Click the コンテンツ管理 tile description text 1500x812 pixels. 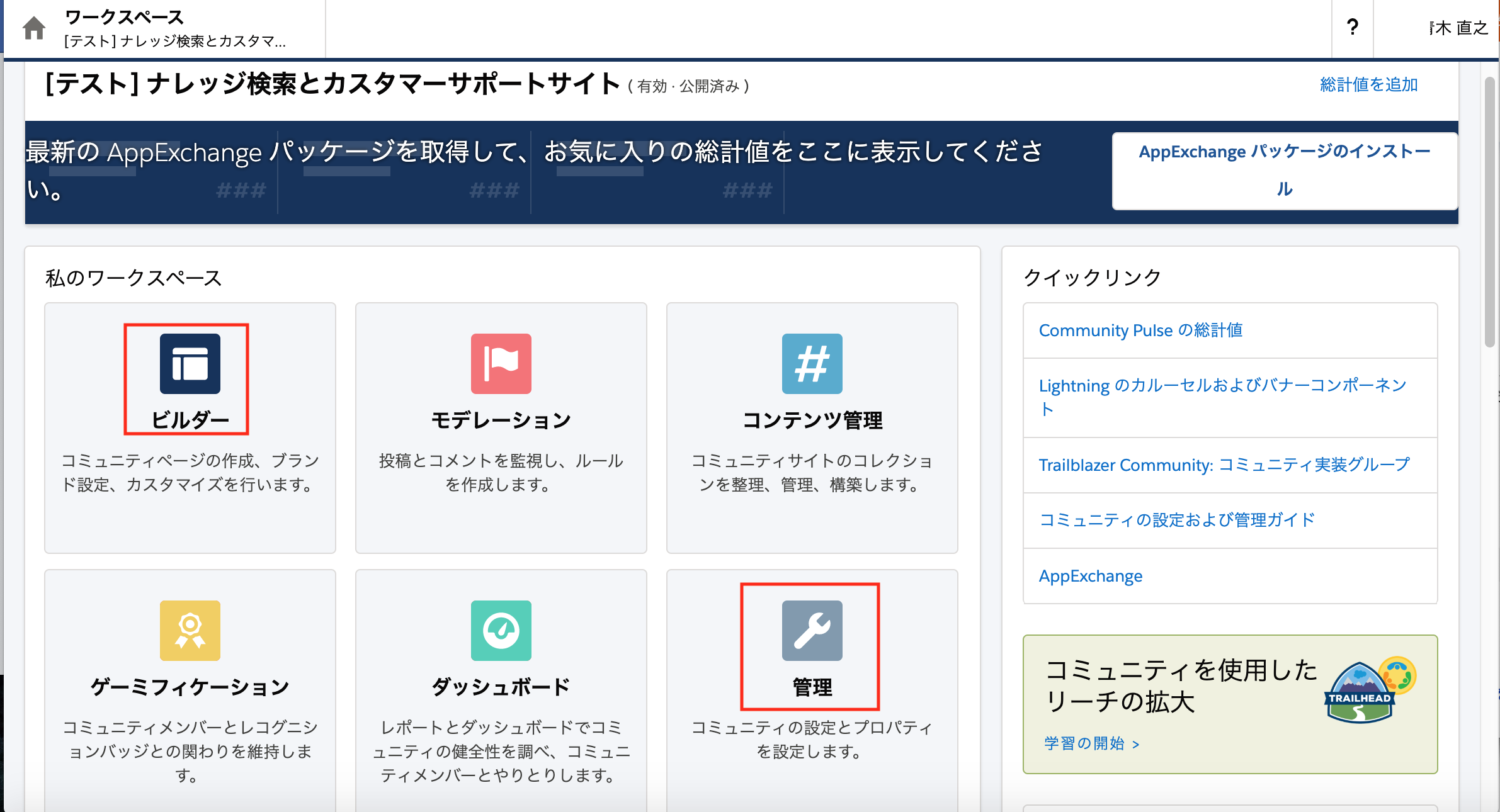tap(812, 473)
